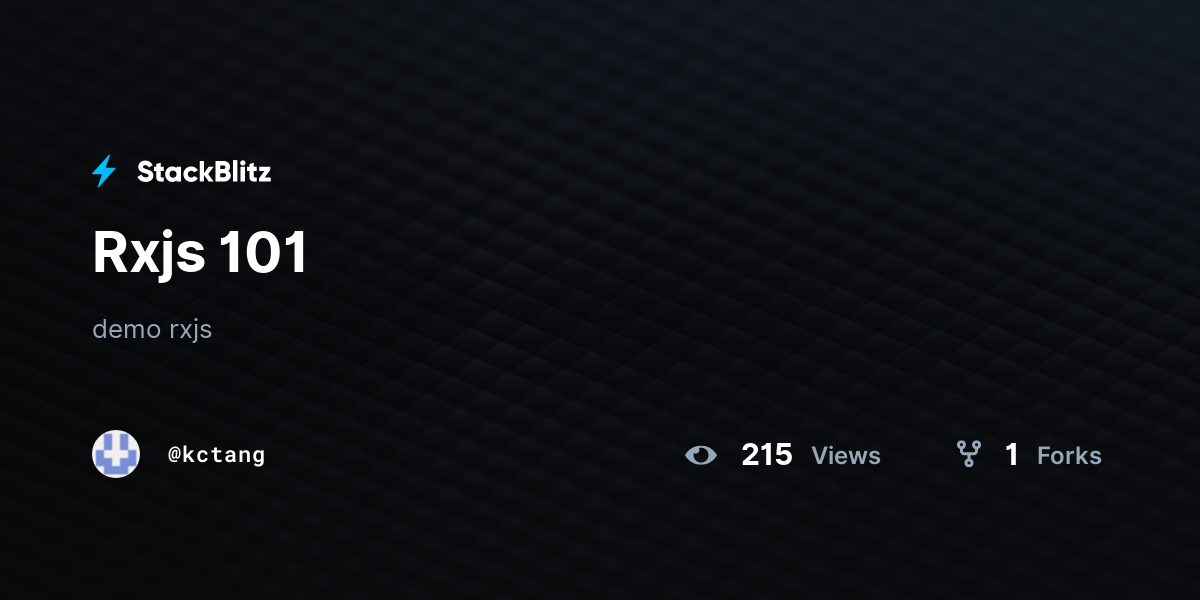
Task: Click the StackBlitz lightning bolt logo
Action: tap(104, 172)
